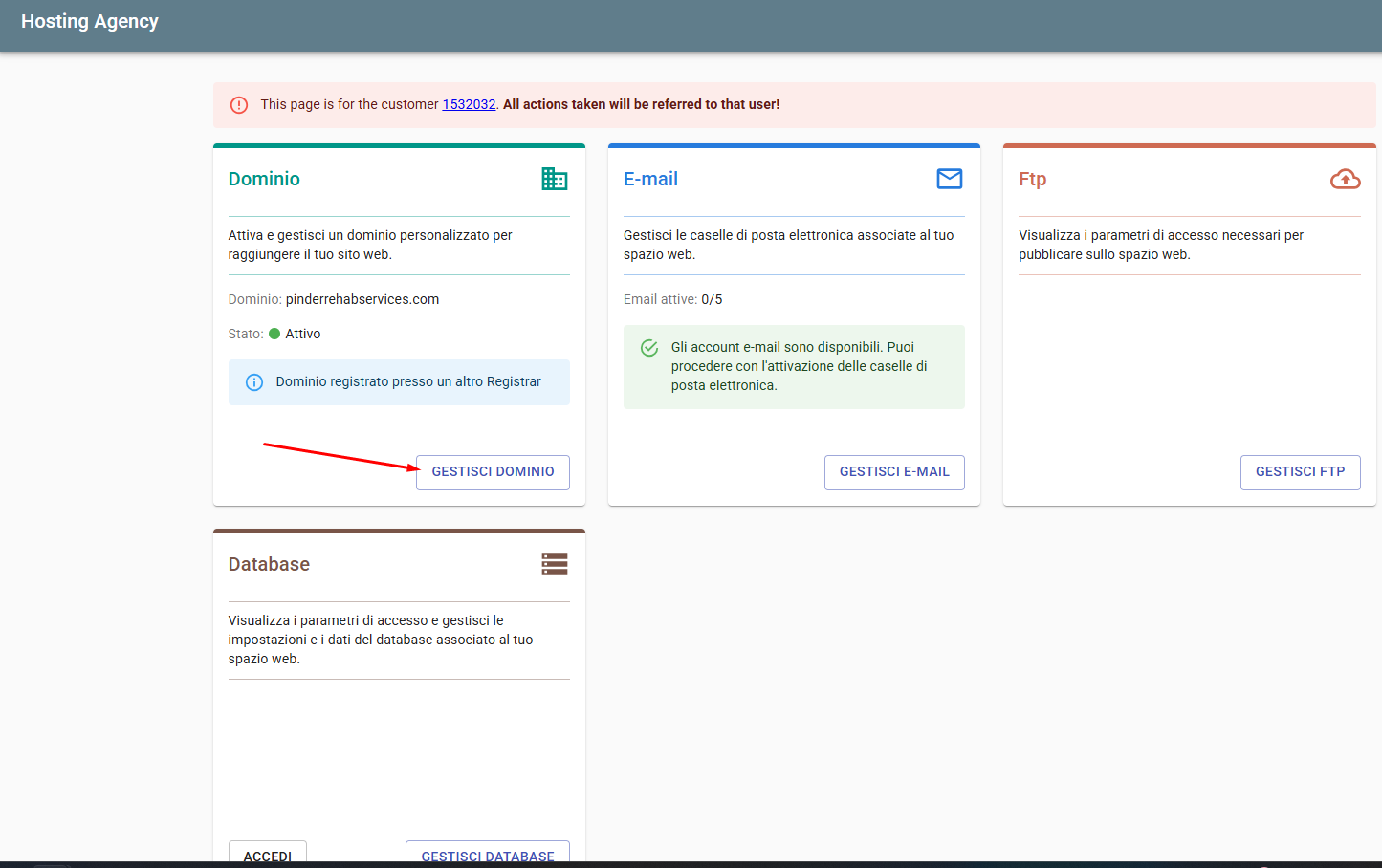Click the Database card heading
Screen dimensions: 1382x868
(269, 564)
